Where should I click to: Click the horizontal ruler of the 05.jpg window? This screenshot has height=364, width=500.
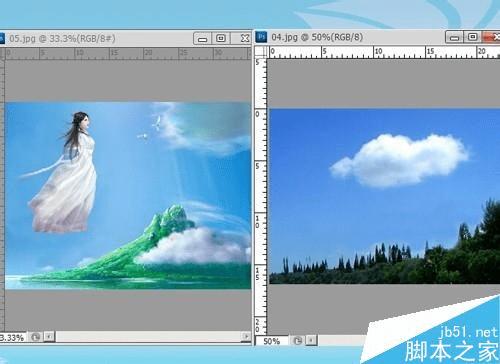tap(128, 54)
